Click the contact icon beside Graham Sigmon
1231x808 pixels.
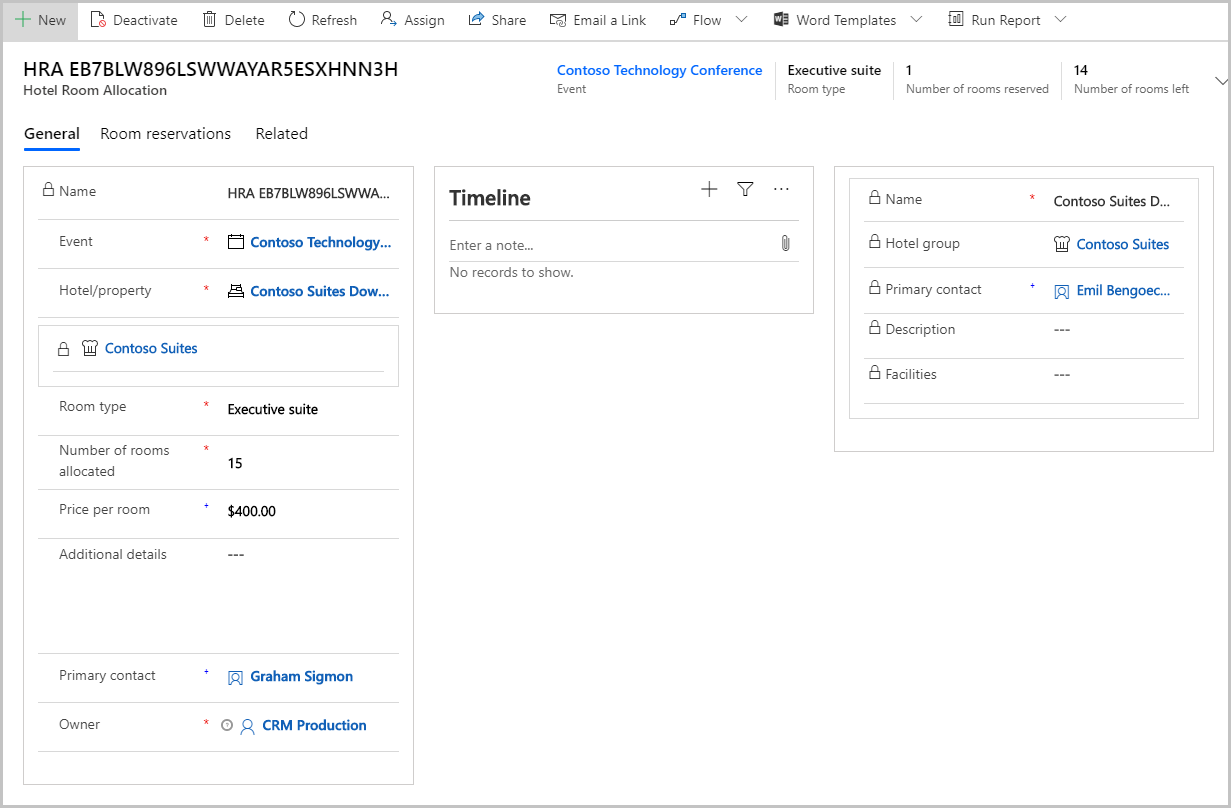(x=236, y=677)
